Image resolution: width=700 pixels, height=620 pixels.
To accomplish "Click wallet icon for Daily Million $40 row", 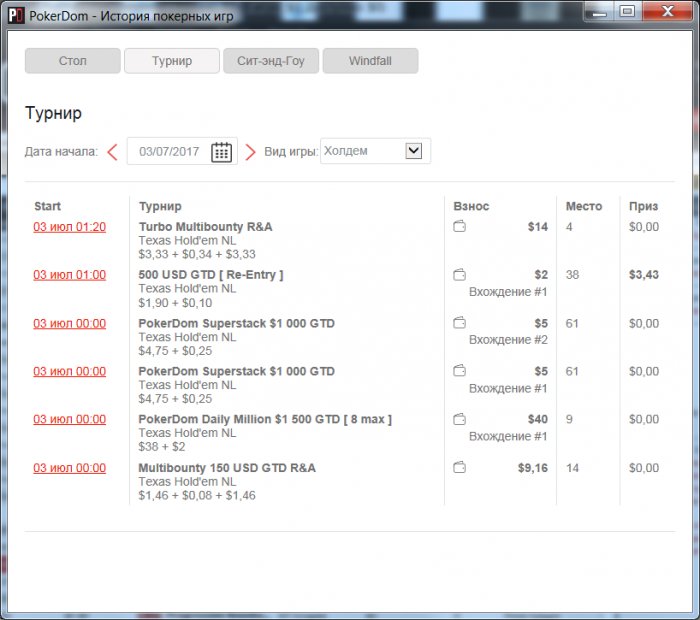I will click(x=459, y=419).
